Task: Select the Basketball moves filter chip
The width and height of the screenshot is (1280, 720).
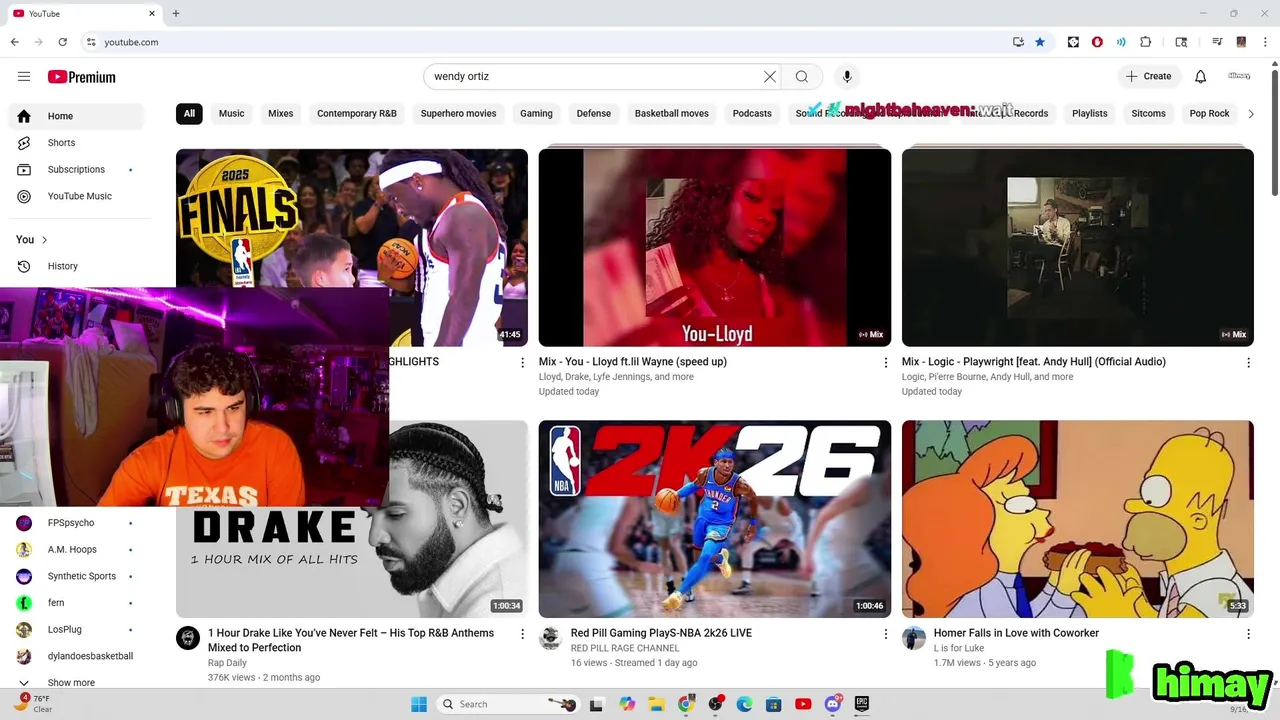Action: (x=672, y=113)
